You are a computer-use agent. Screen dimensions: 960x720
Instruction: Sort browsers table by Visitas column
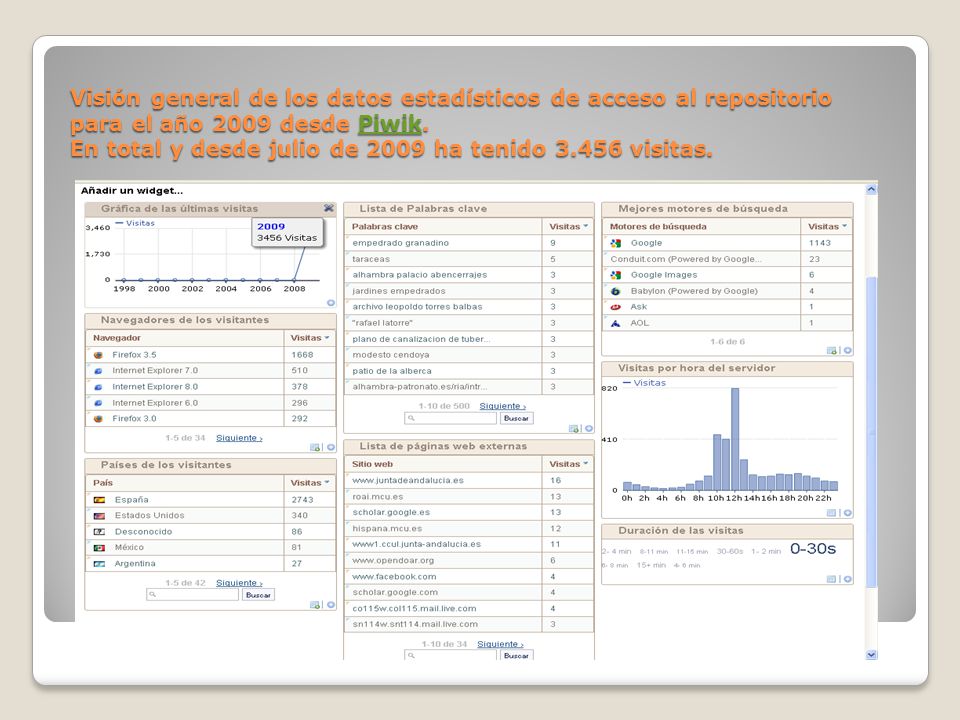click(310, 338)
